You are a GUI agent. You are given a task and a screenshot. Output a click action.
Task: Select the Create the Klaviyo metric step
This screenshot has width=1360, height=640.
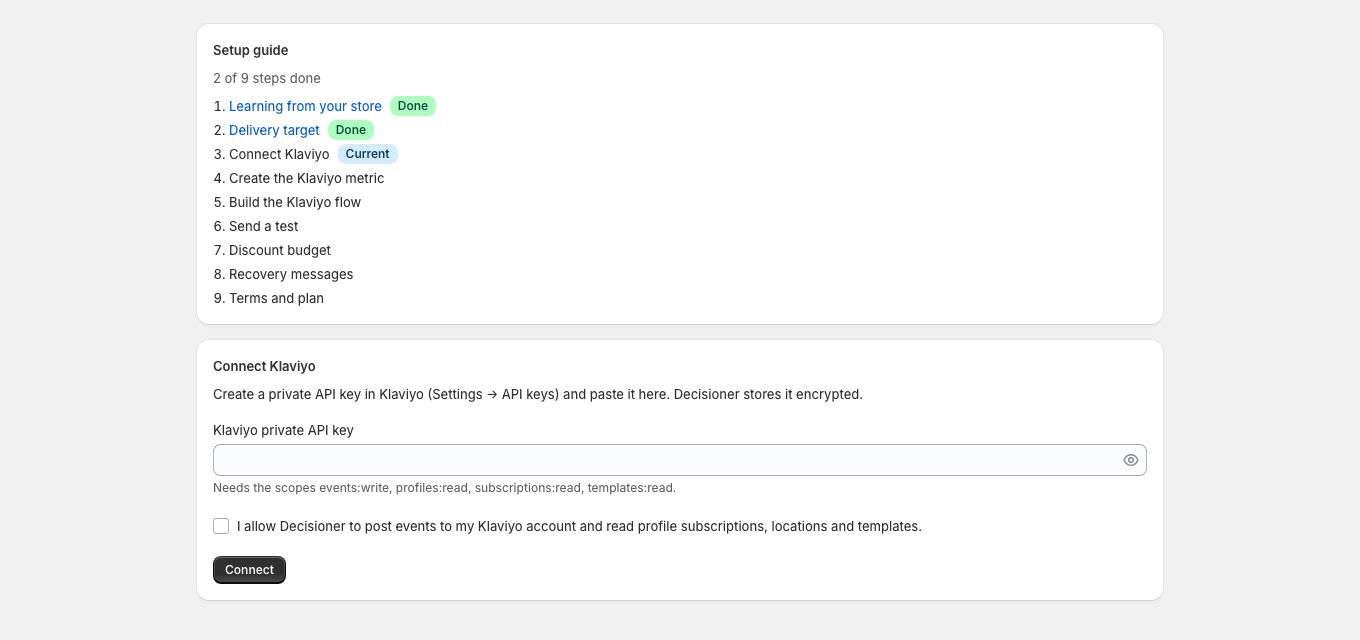pyautogui.click(x=306, y=178)
